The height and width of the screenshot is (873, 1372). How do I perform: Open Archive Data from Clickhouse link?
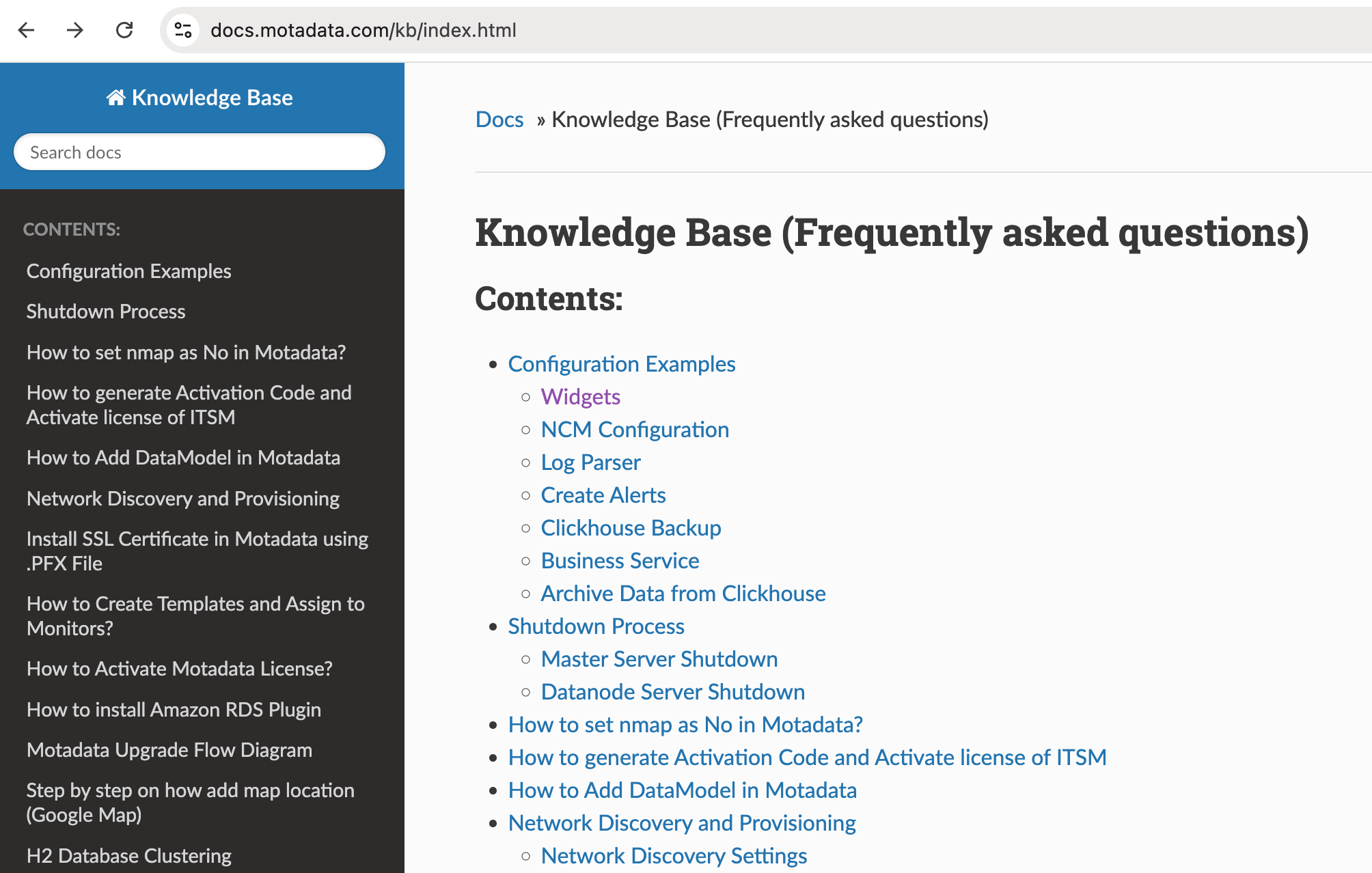pyautogui.click(x=683, y=594)
